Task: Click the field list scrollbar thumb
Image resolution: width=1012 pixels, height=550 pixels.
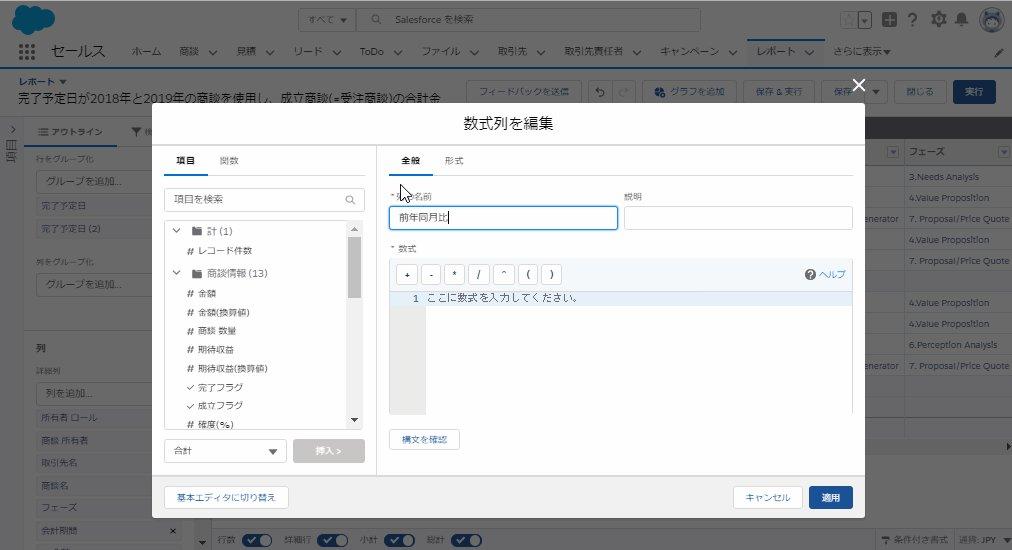Action: (x=354, y=267)
